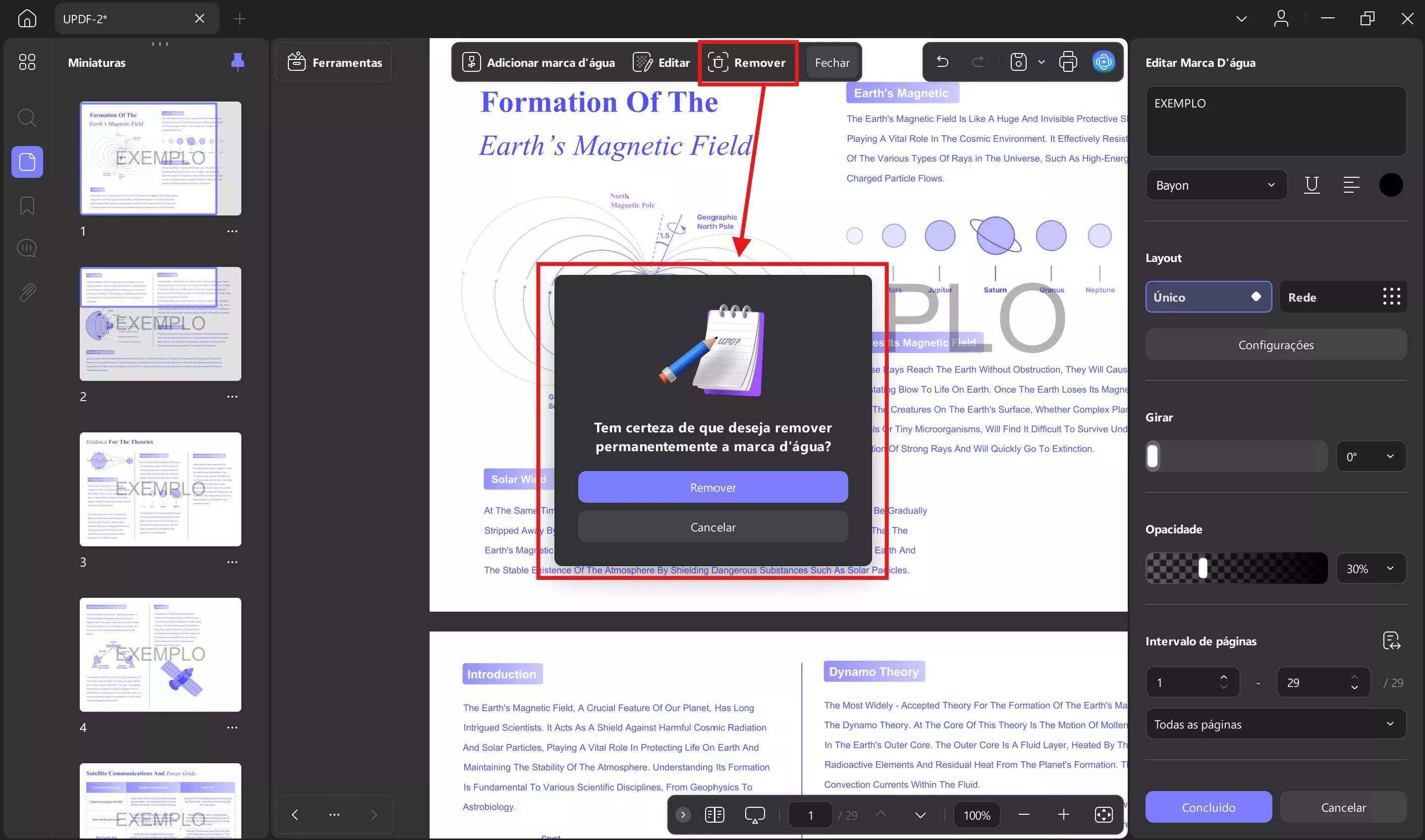Select the Único layout option
Image resolution: width=1425 pixels, height=840 pixels.
click(1208, 297)
